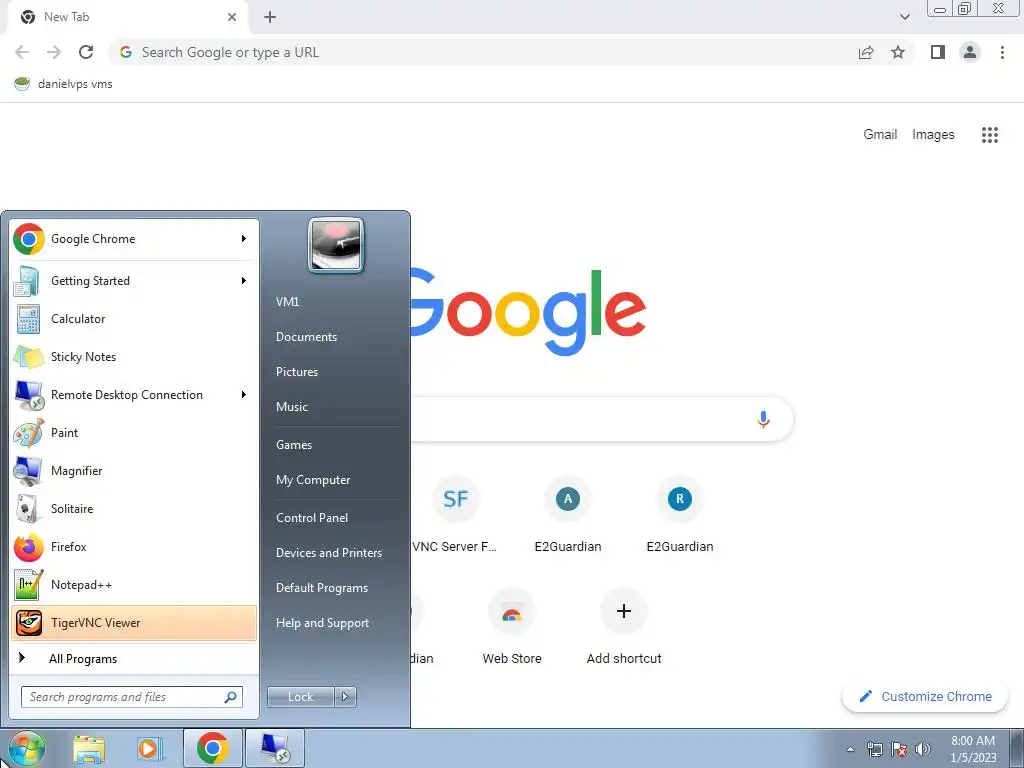Screen dimensions: 1024x768
Task: Open the VNC Server shortcut tile
Action: (455, 516)
